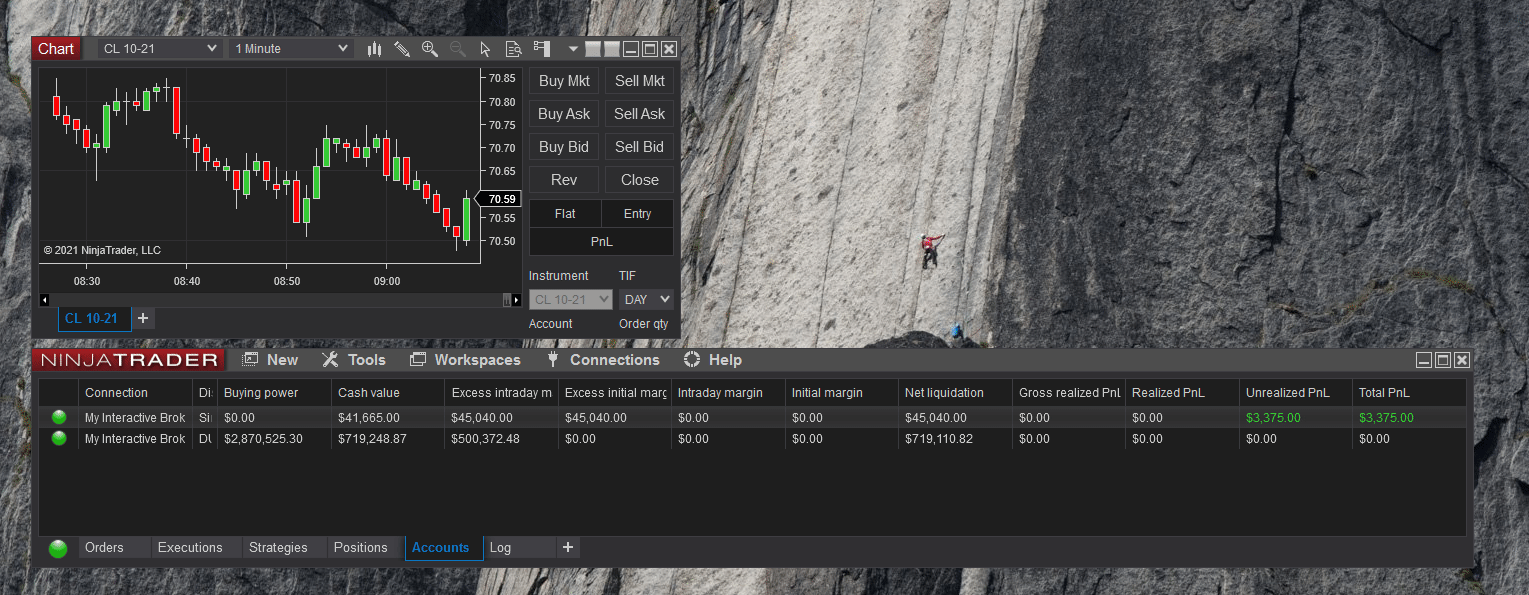This screenshot has height=595, width=1529.
Task: Click the Buy Mkt button
Action: click(x=564, y=81)
